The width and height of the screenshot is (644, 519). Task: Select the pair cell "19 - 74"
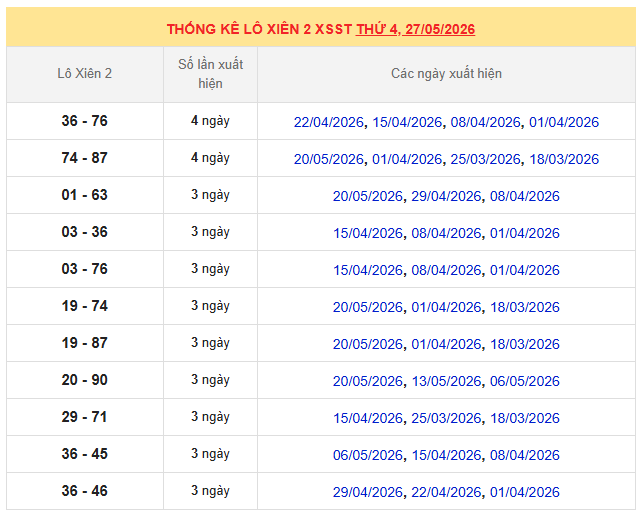tap(85, 305)
